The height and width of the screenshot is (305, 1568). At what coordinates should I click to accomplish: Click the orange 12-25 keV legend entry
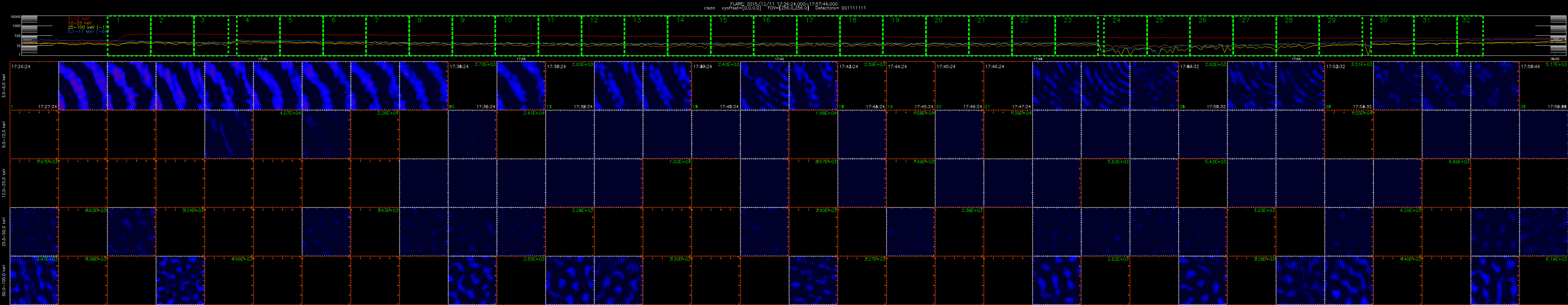81,23
